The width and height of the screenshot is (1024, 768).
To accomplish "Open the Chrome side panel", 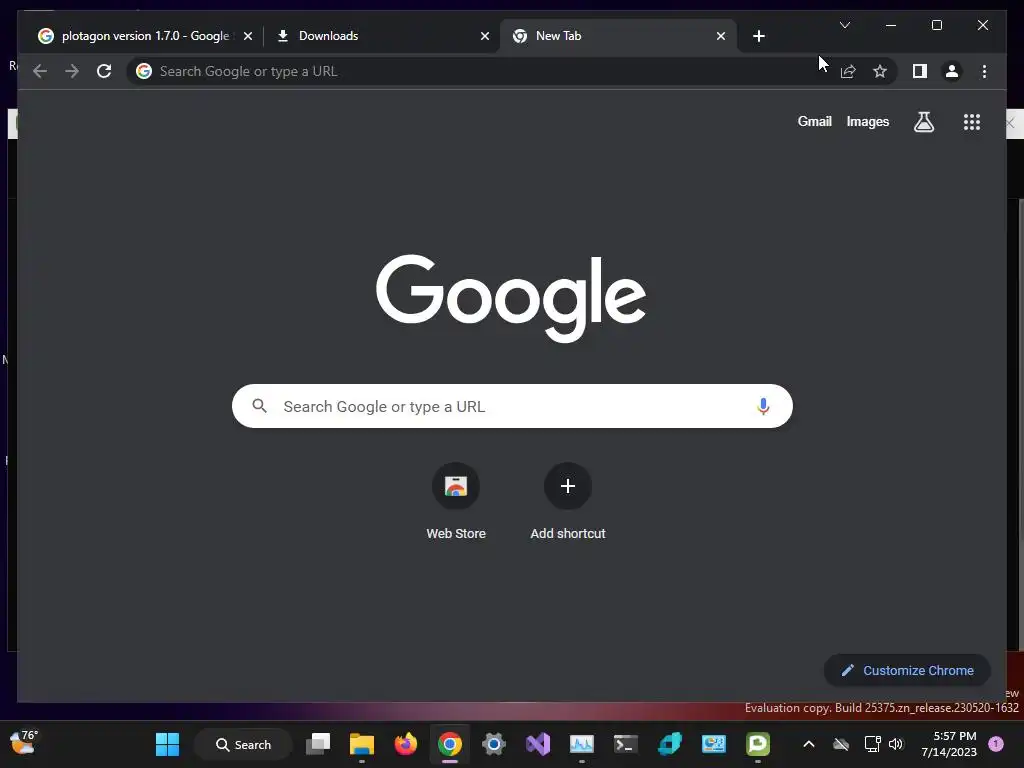I will tap(920, 71).
